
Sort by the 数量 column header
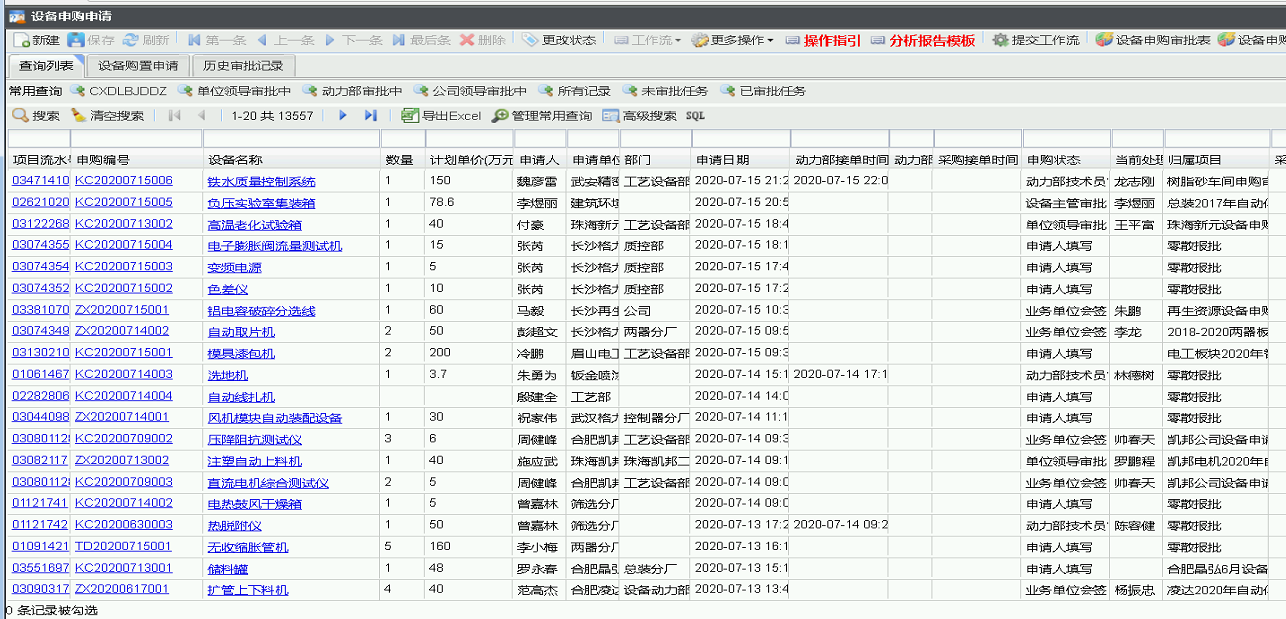pyautogui.click(x=402, y=160)
